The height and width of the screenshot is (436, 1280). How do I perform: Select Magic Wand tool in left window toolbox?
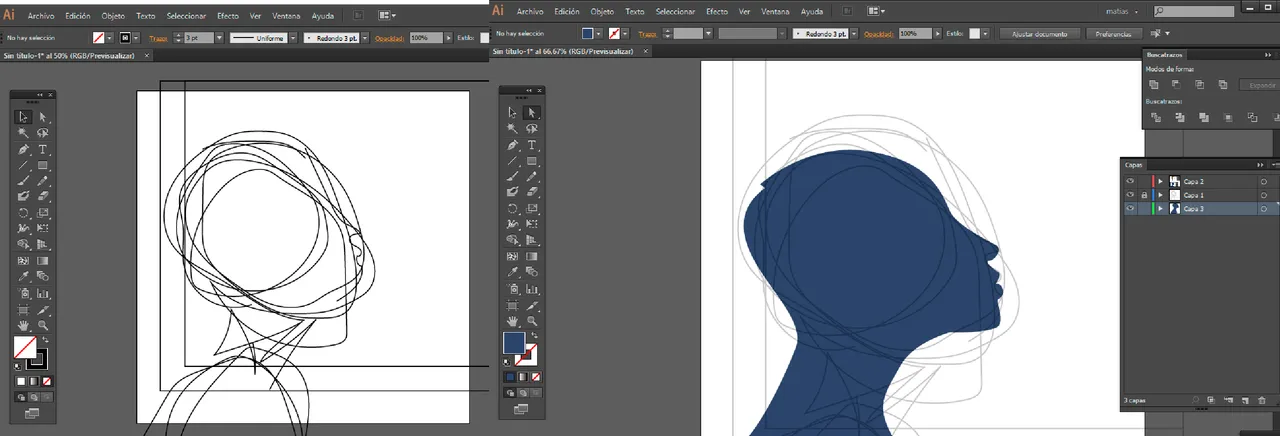23,133
